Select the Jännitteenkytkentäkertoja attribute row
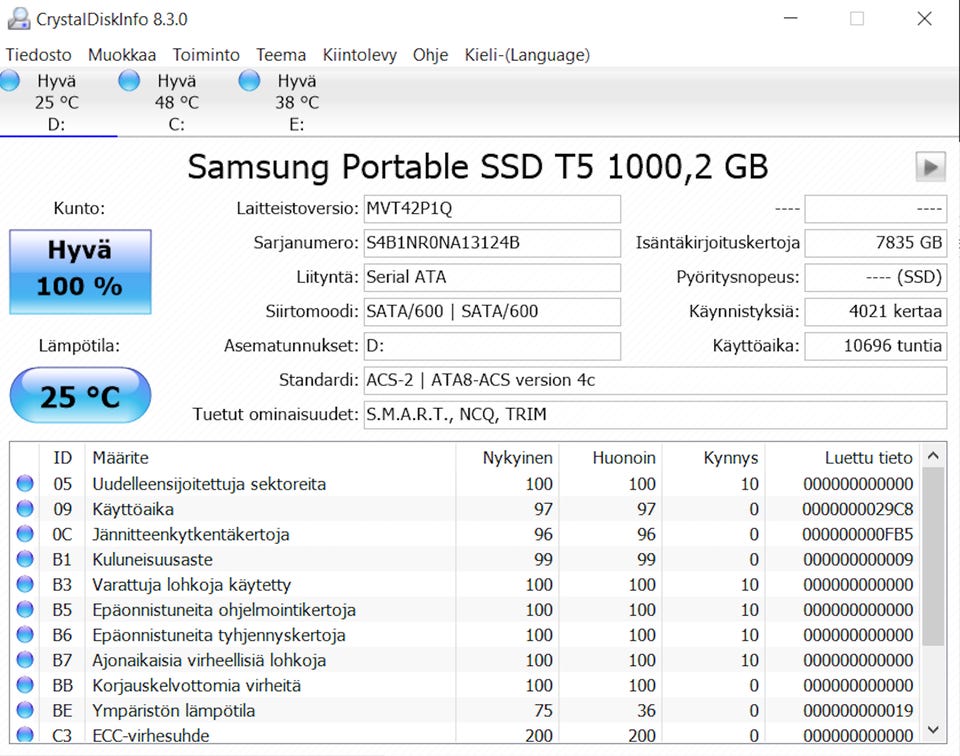Viewport: 960px width, 756px height. 465,534
